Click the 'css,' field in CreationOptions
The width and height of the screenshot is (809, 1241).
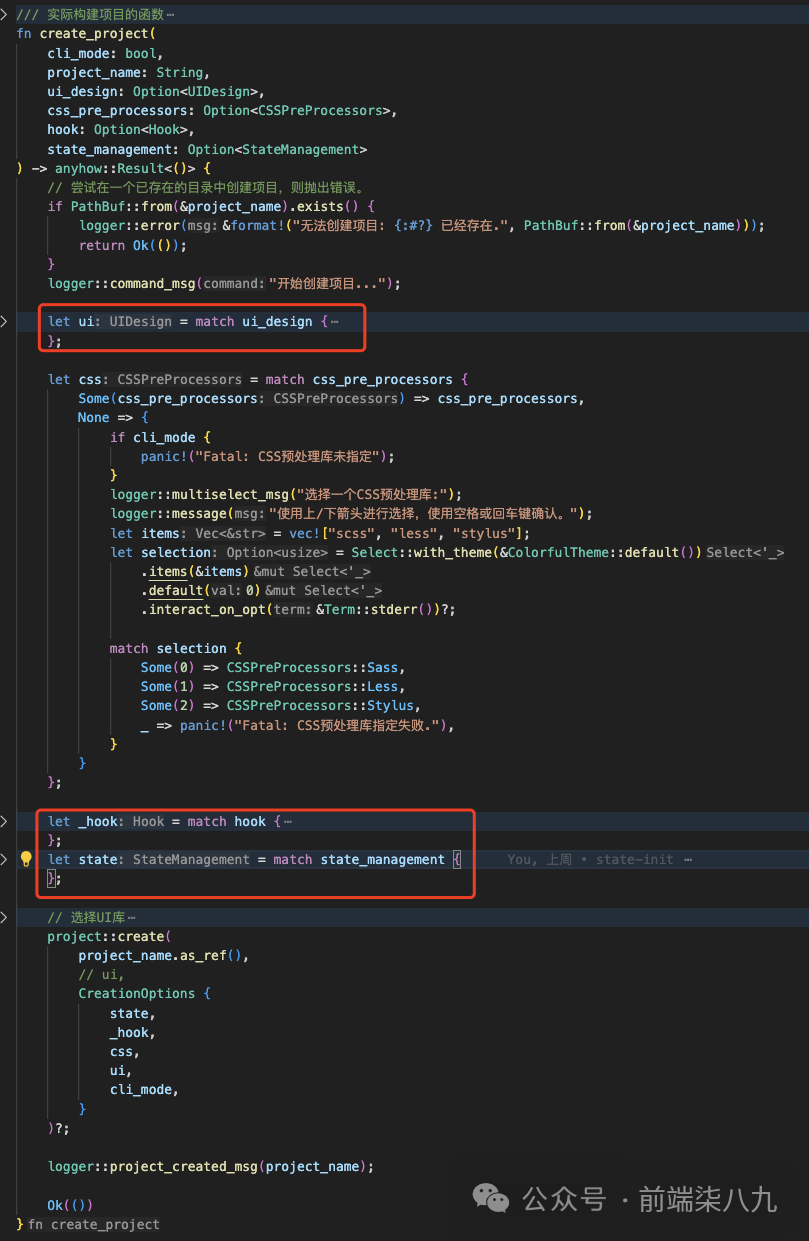[x=125, y=1051]
